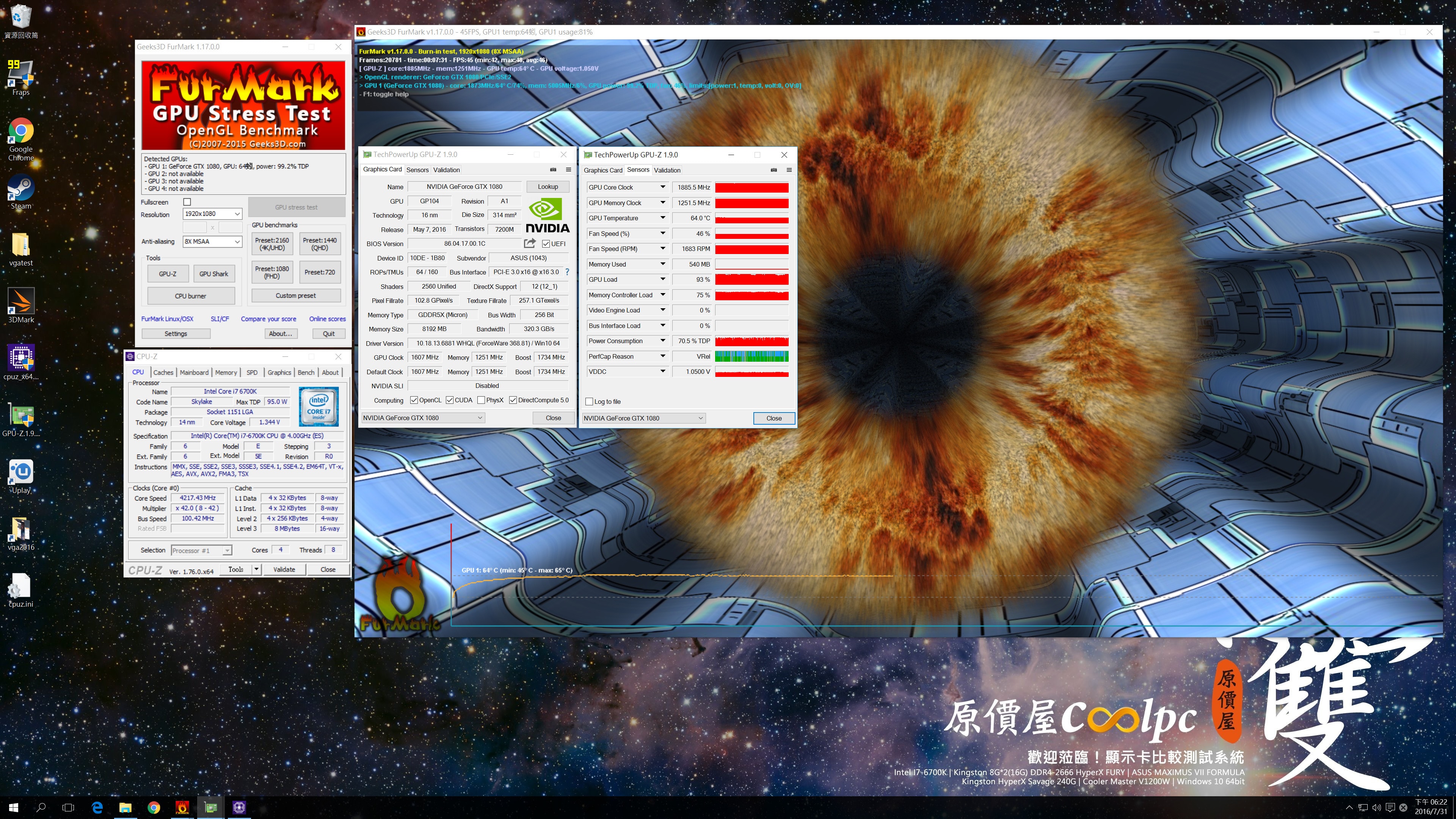Start the Preset:1080 (FHD) benchmark
Screen dimensions: 1456x819
tap(272, 272)
